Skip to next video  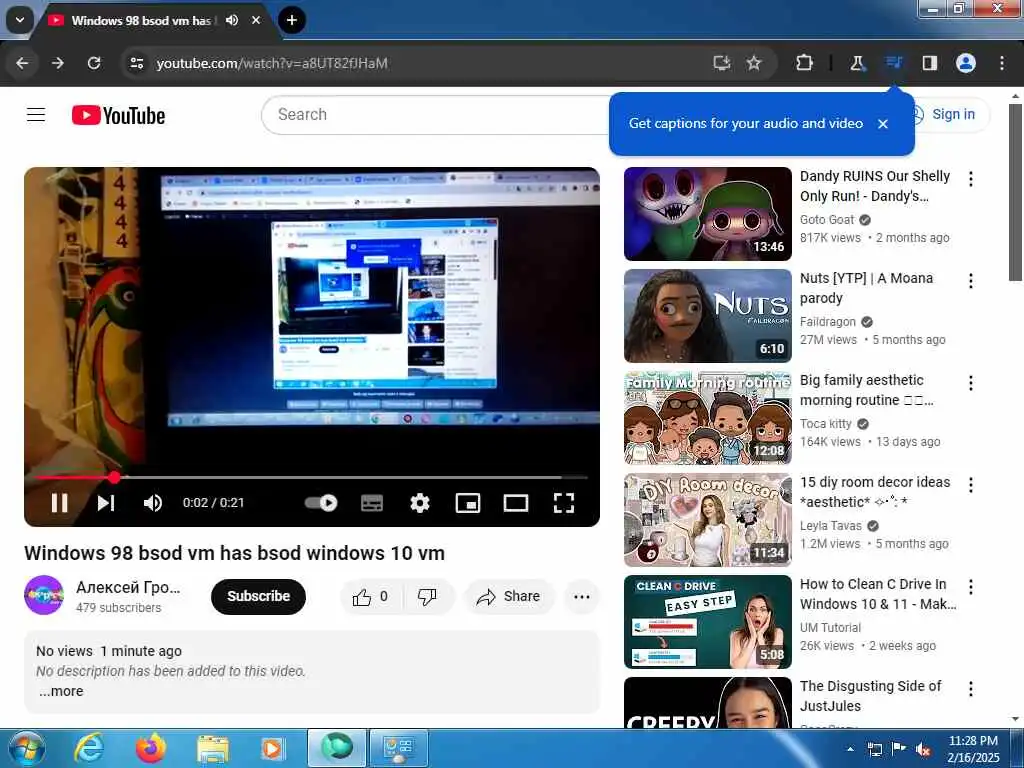pos(106,503)
